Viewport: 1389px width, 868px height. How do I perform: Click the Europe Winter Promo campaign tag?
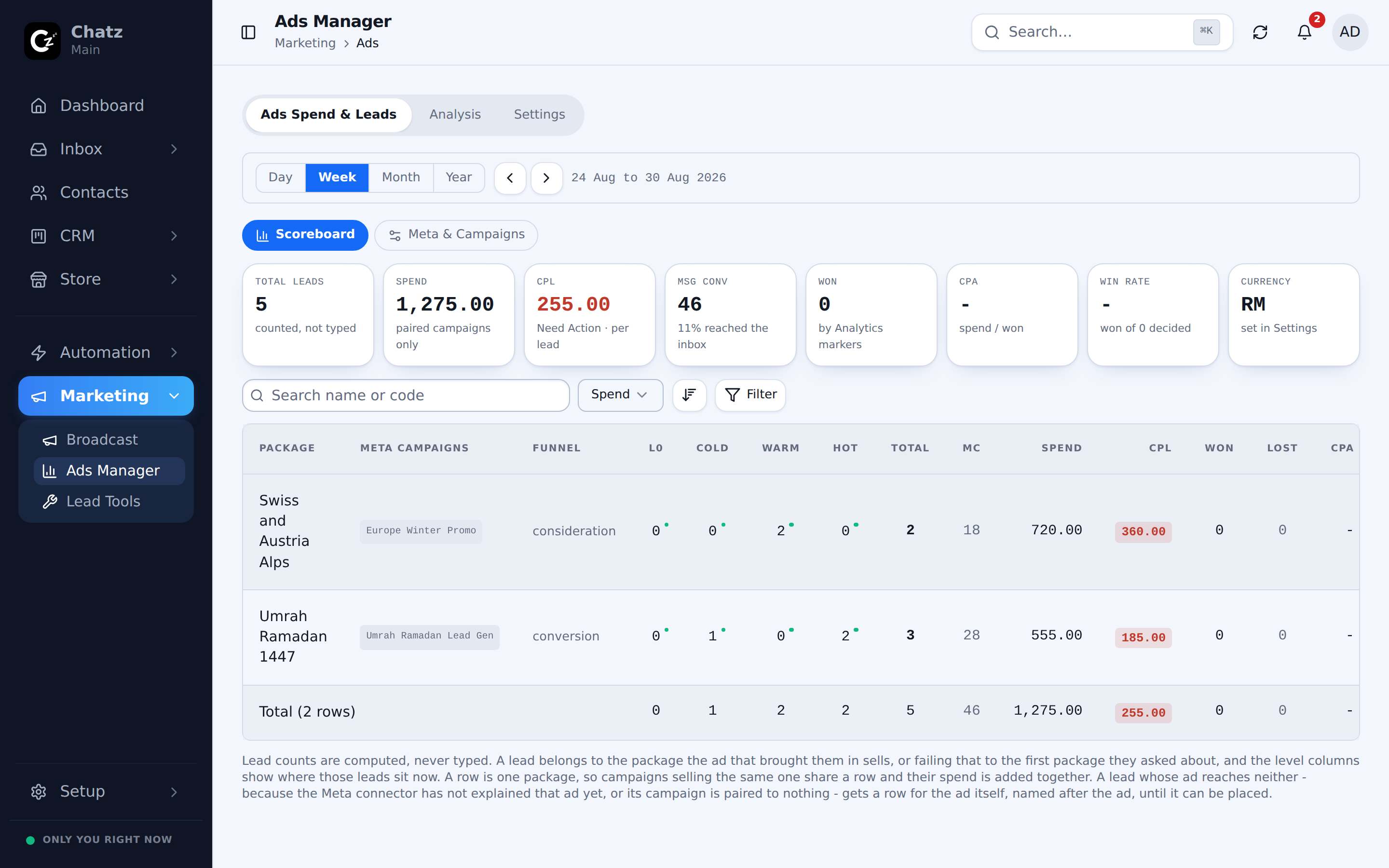coord(422,531)
